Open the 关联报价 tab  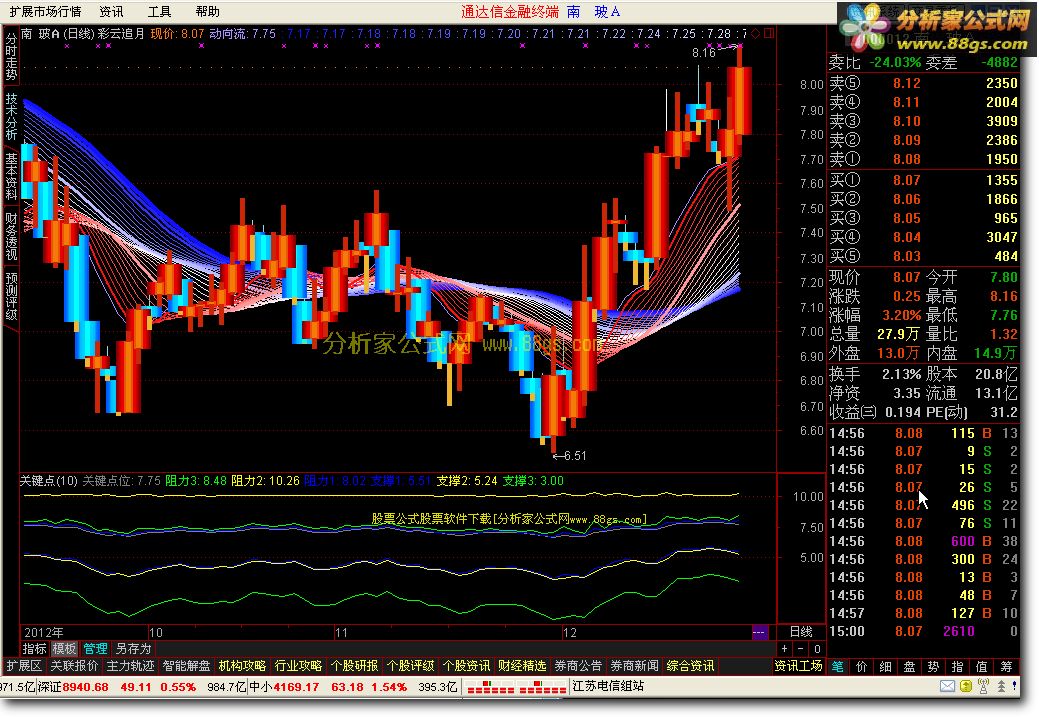tap(74, 666)
